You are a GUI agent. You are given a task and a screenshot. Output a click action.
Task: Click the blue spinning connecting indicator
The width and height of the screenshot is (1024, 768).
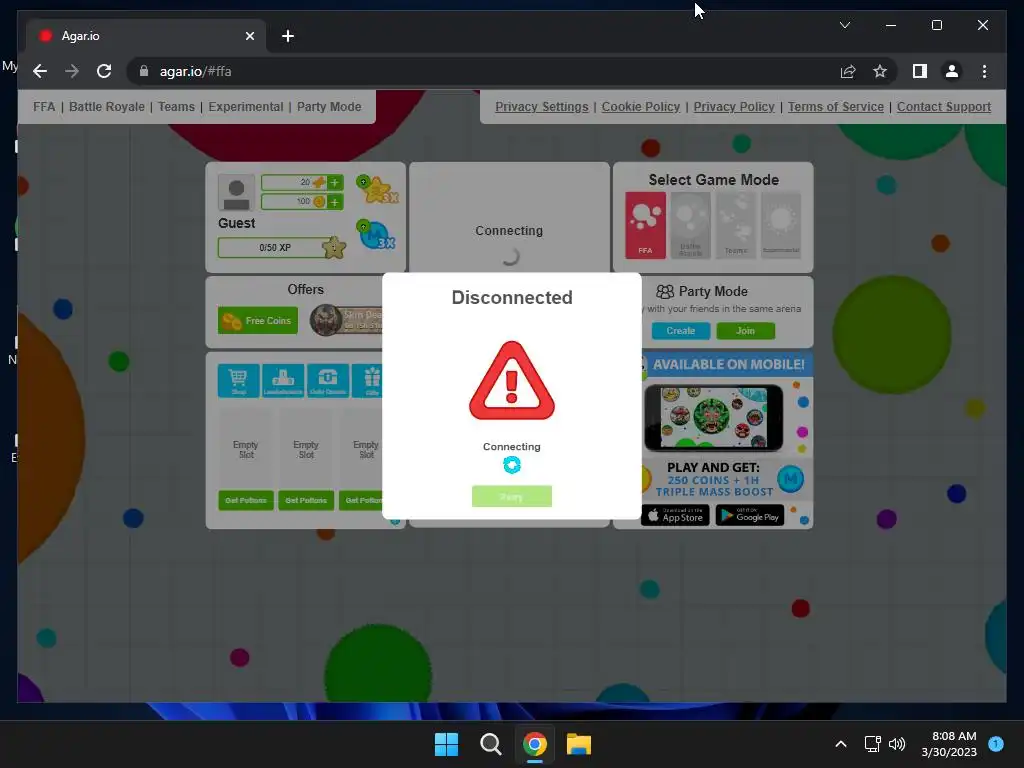click(x=511, y=465)
